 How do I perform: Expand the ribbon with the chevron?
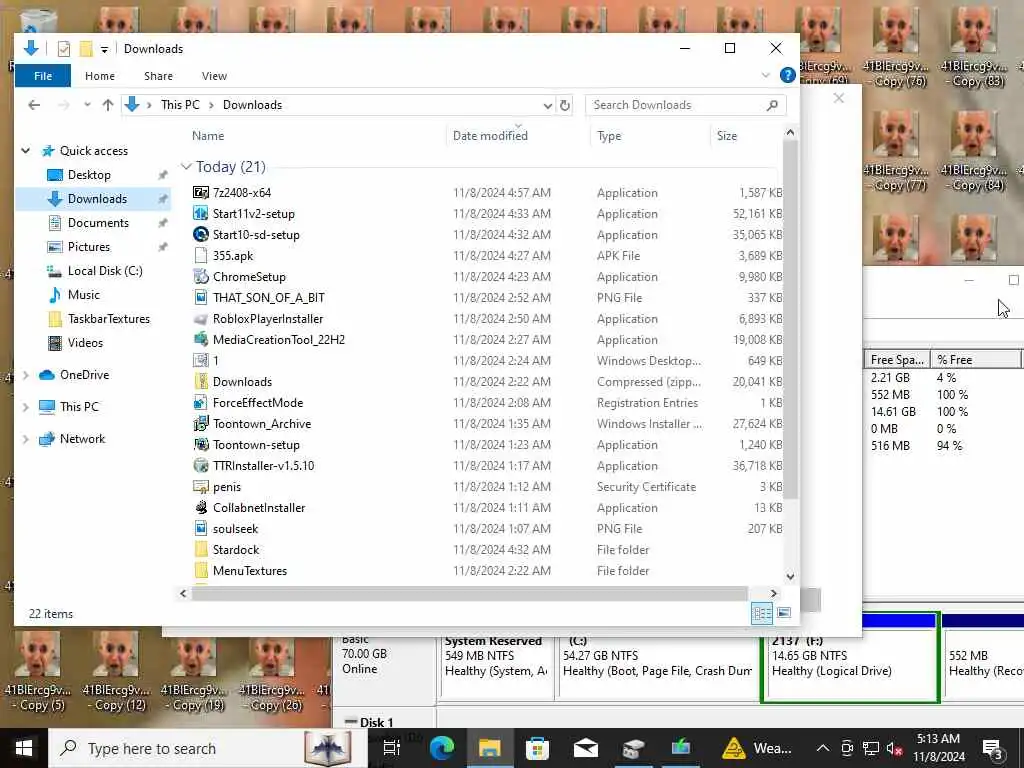[x=766, y=76]
